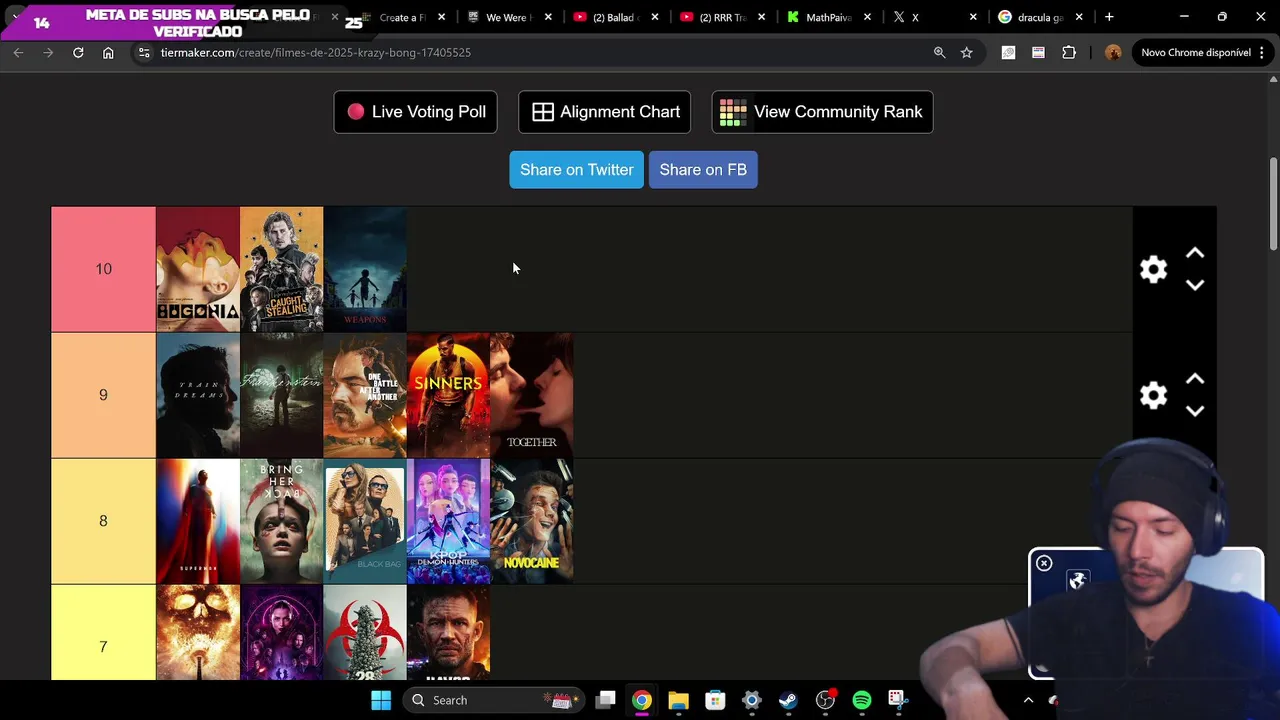Screen dimensions: 1280x720
Task: Open View Community Rank
Action: point(822,112)
